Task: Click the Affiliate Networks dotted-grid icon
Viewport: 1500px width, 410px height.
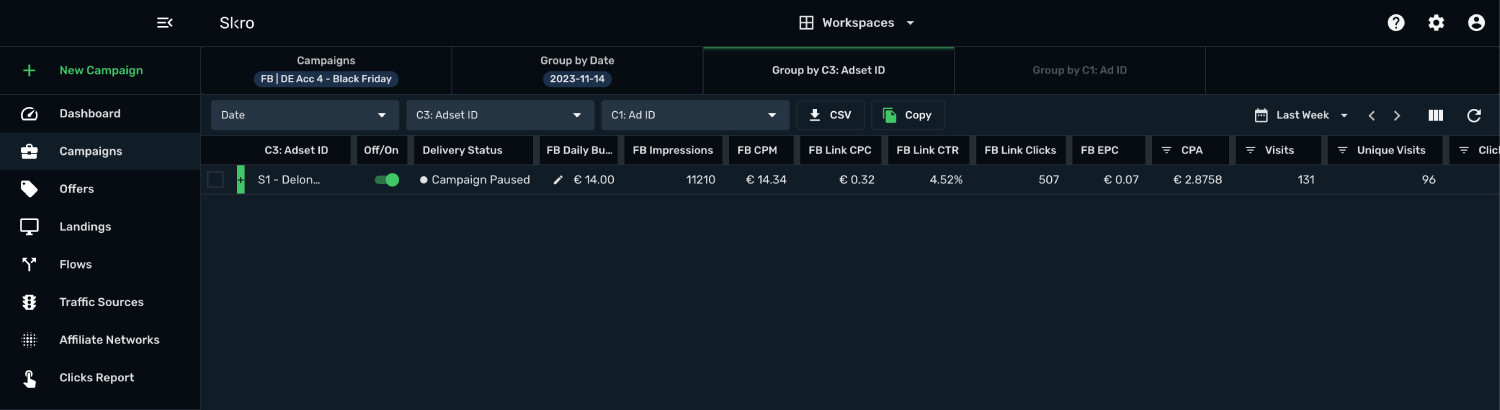Action: pyautogui.click(x=29, y=340)
